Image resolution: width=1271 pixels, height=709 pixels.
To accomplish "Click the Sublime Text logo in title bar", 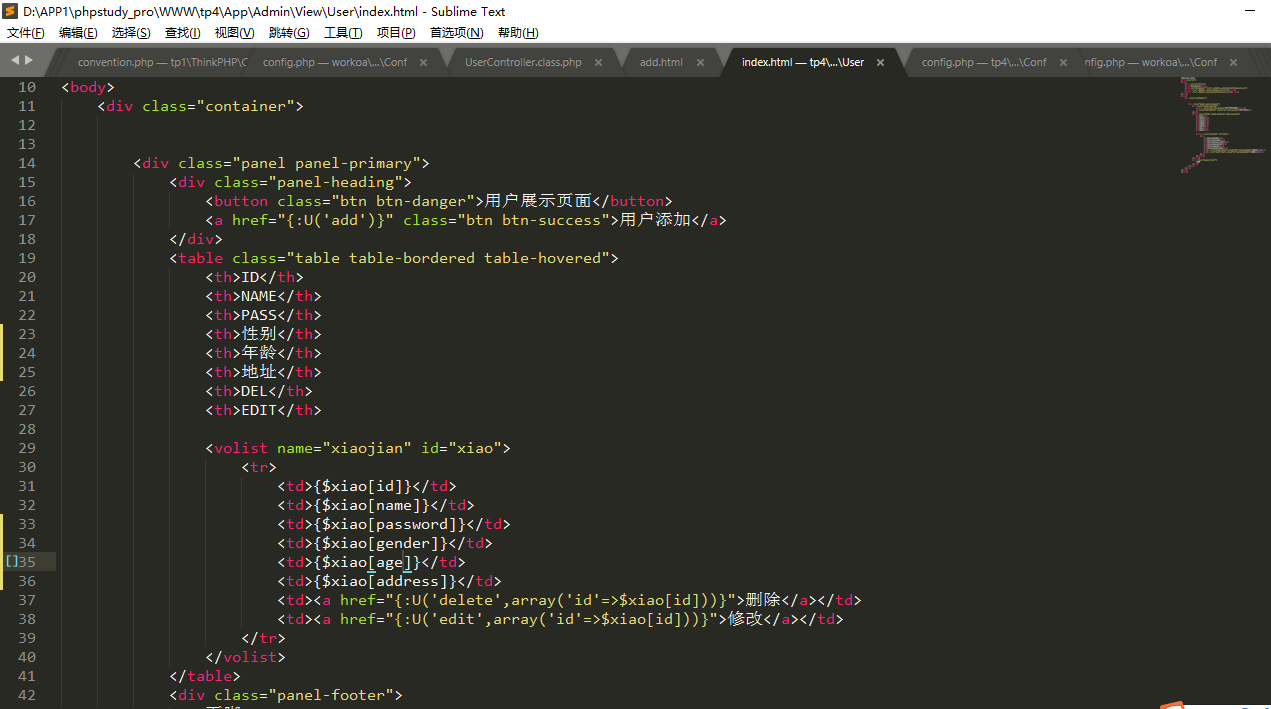I will click(11, 11).
